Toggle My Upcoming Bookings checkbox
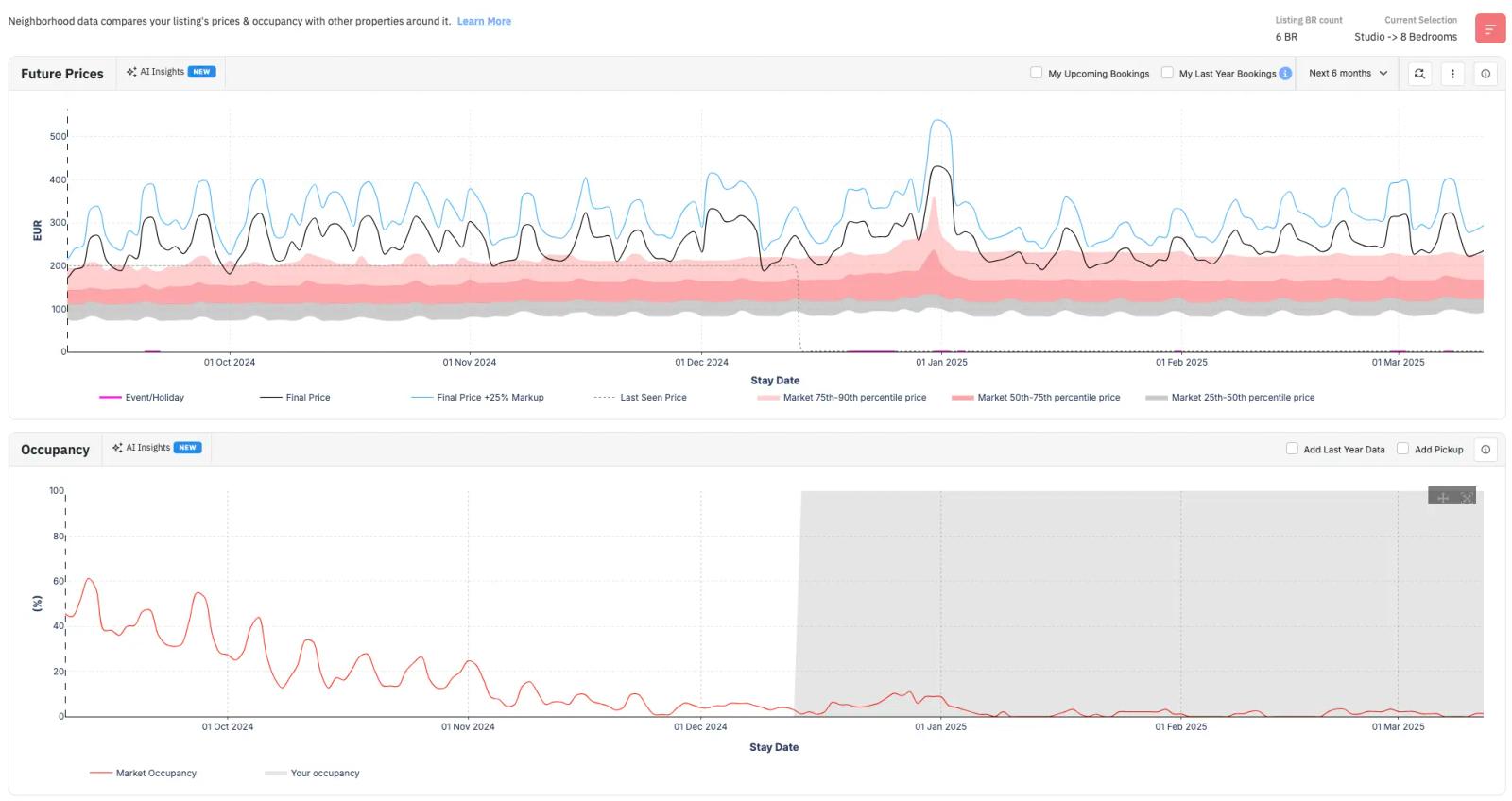This screenshot has width=1512, height=801. (x=1036, y=73)
